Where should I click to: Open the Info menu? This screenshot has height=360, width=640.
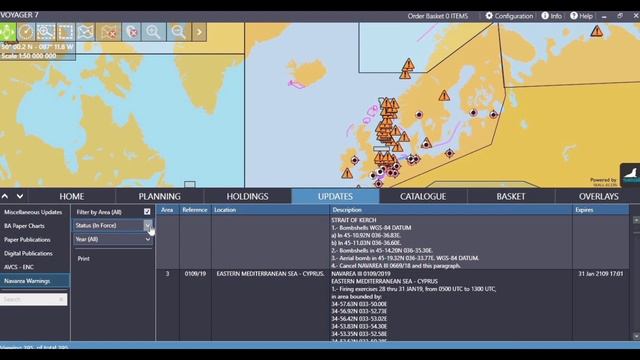point(551,16)
